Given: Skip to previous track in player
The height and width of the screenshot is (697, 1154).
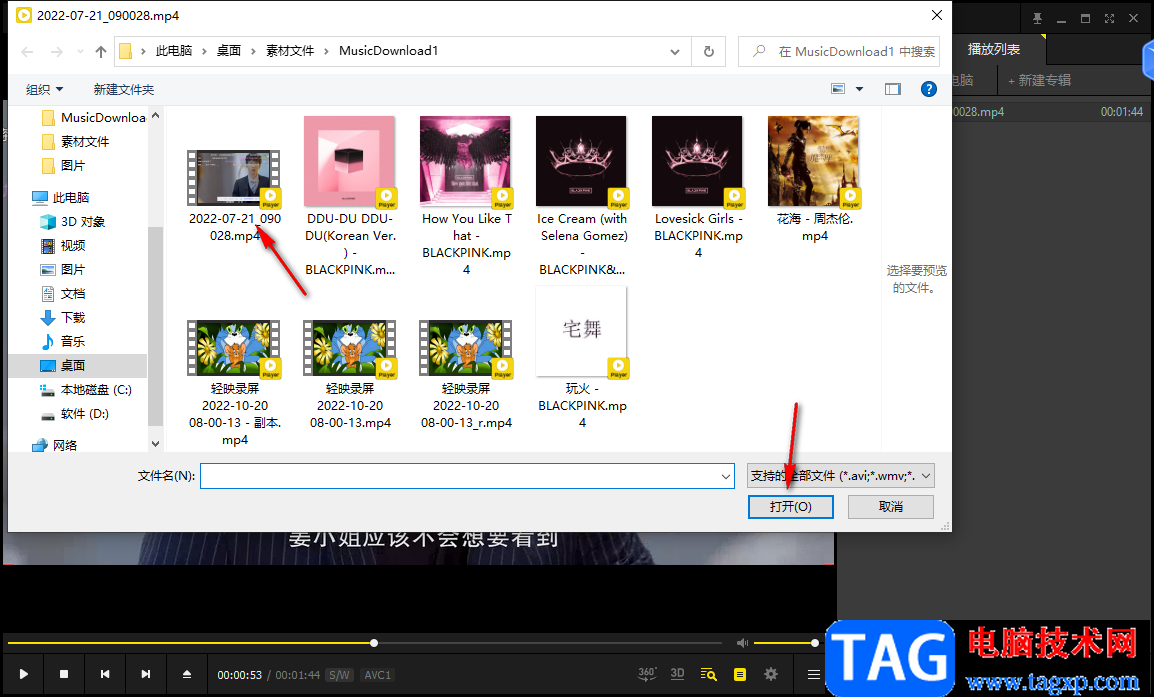Looking at the screenshot, I should click(105, 674).
